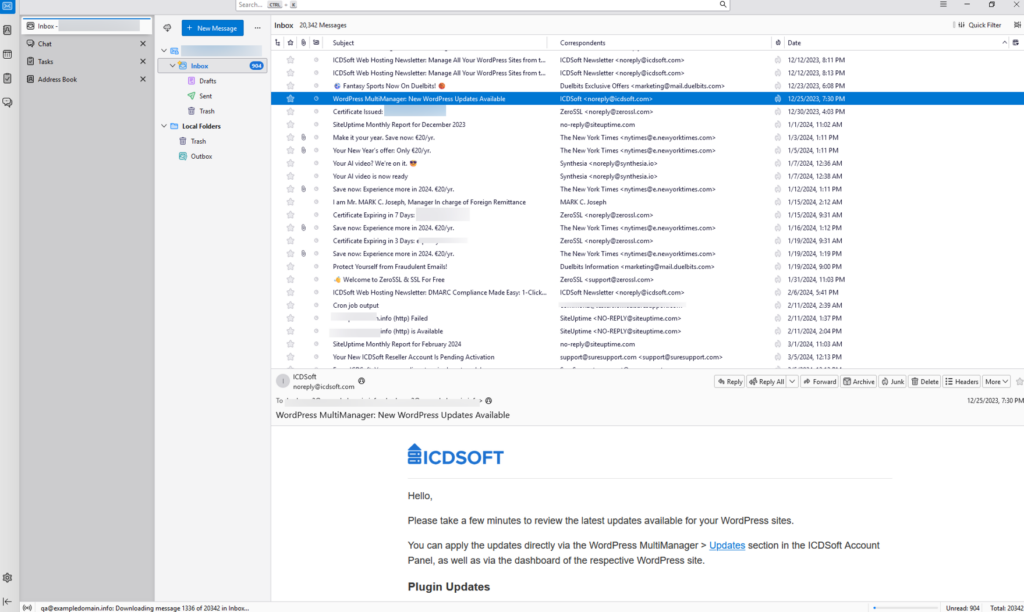Toggle read status of Cron job output
The image size is (1024, 612).
(x=316, y=305)
